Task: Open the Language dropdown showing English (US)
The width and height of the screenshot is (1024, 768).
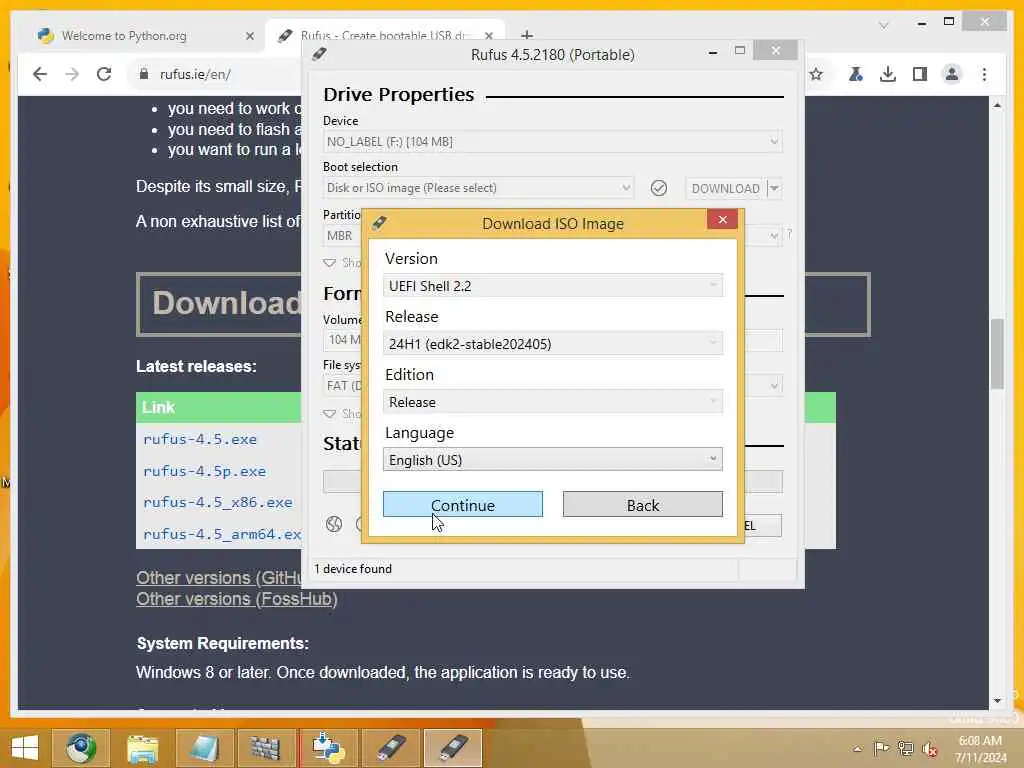Action: click(552, 459)
